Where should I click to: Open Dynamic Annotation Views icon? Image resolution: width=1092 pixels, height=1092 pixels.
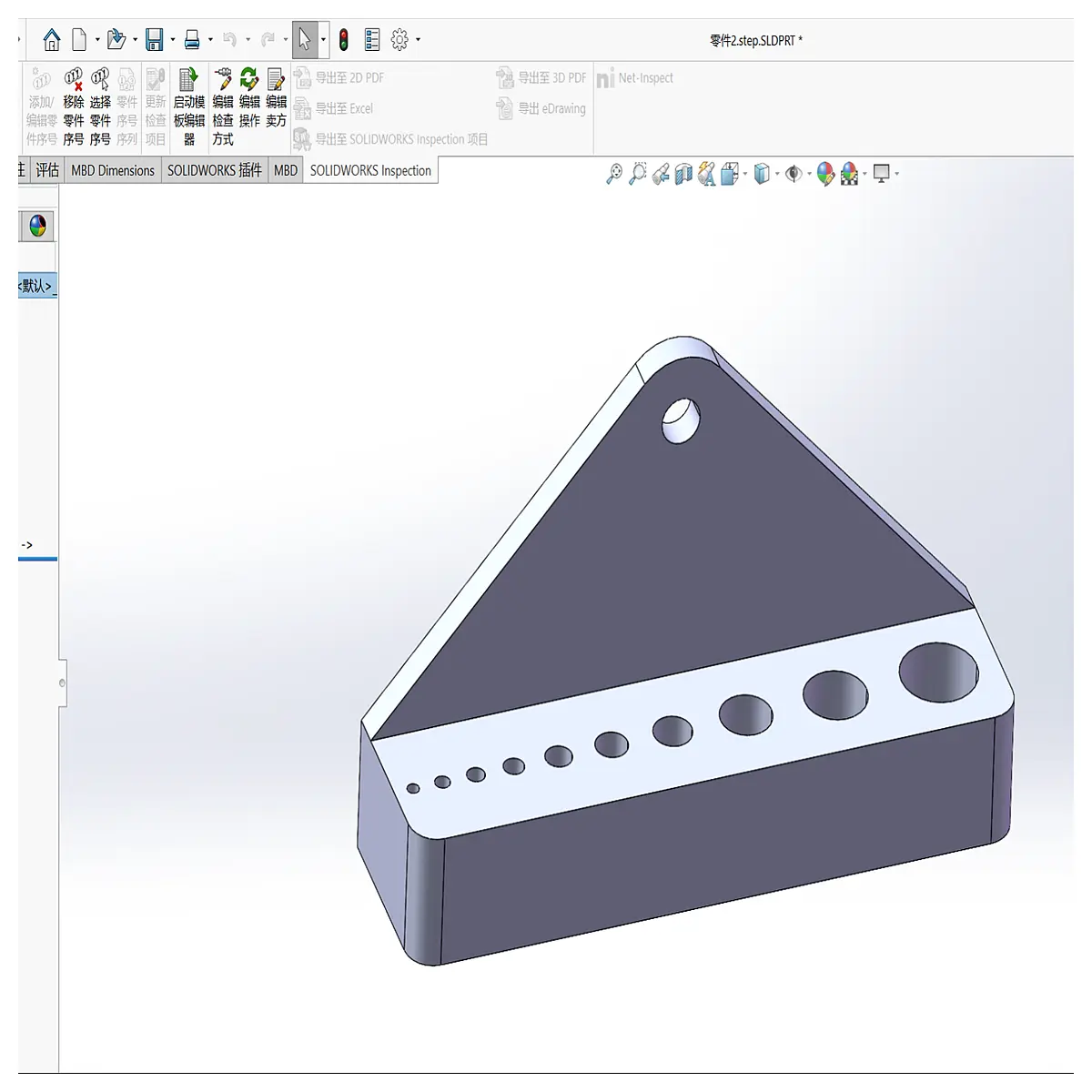pos(707,173)
